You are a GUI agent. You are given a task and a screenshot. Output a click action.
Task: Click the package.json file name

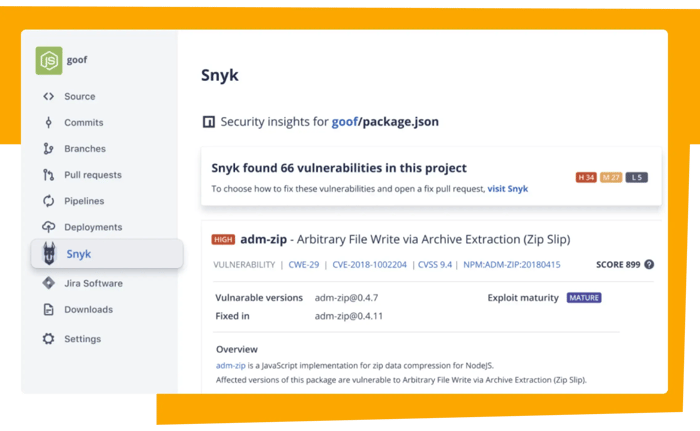click(400, 121)
